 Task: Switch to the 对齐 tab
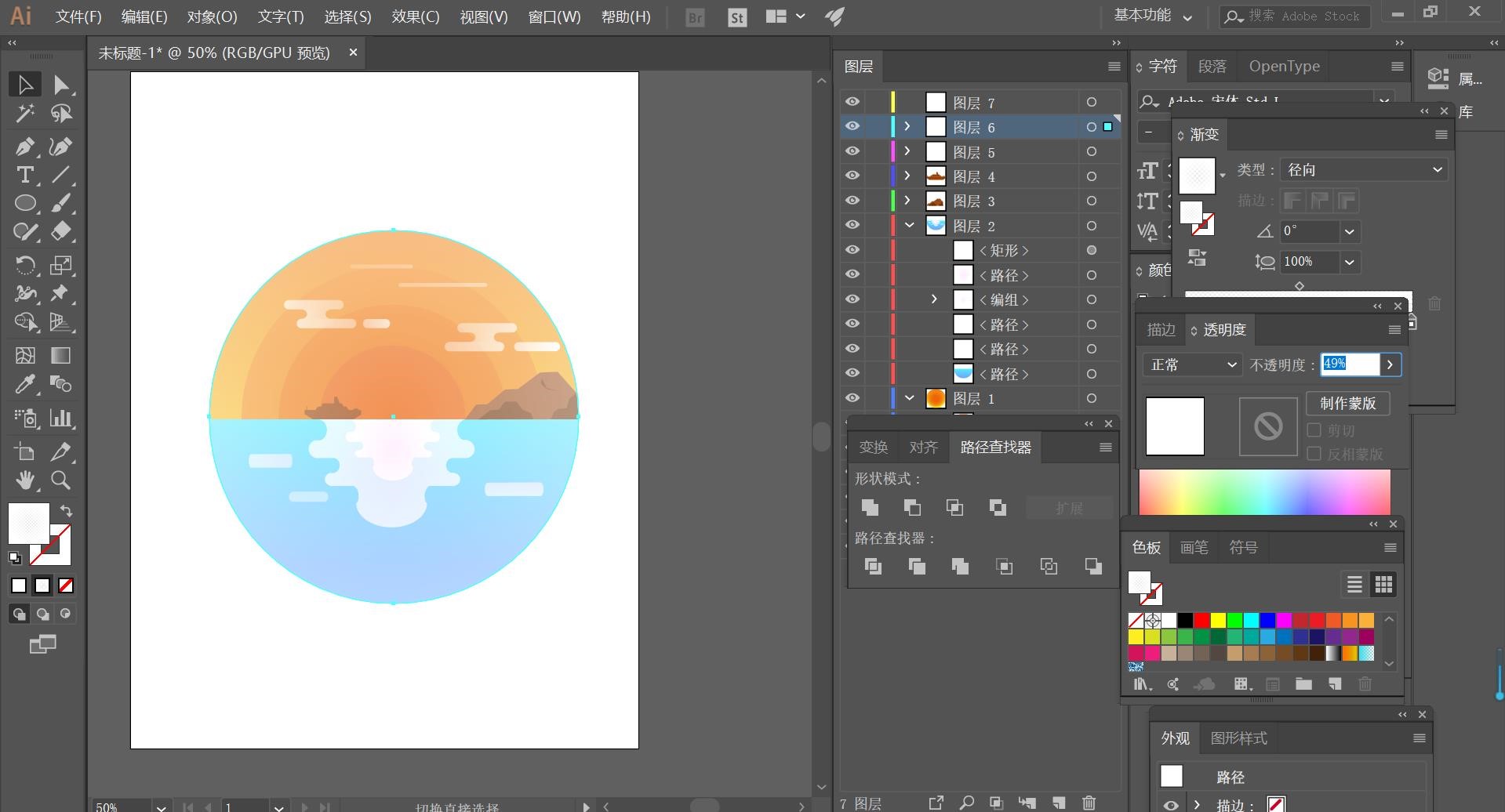pos(923,448)
